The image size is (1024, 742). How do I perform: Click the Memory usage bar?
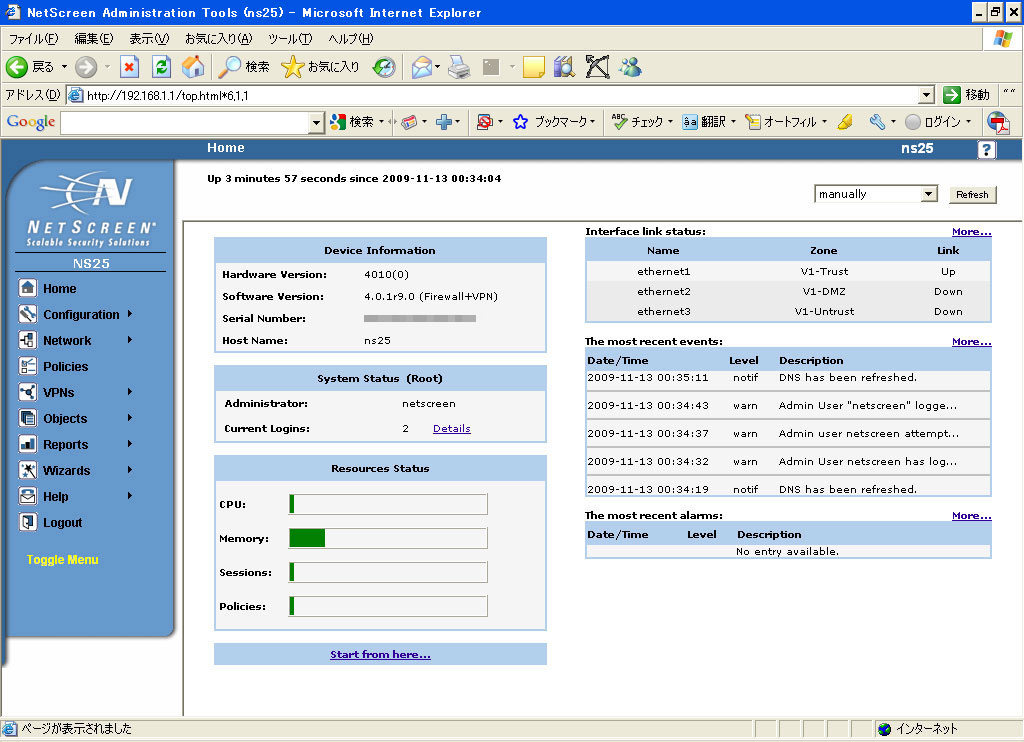click(388, 538)
